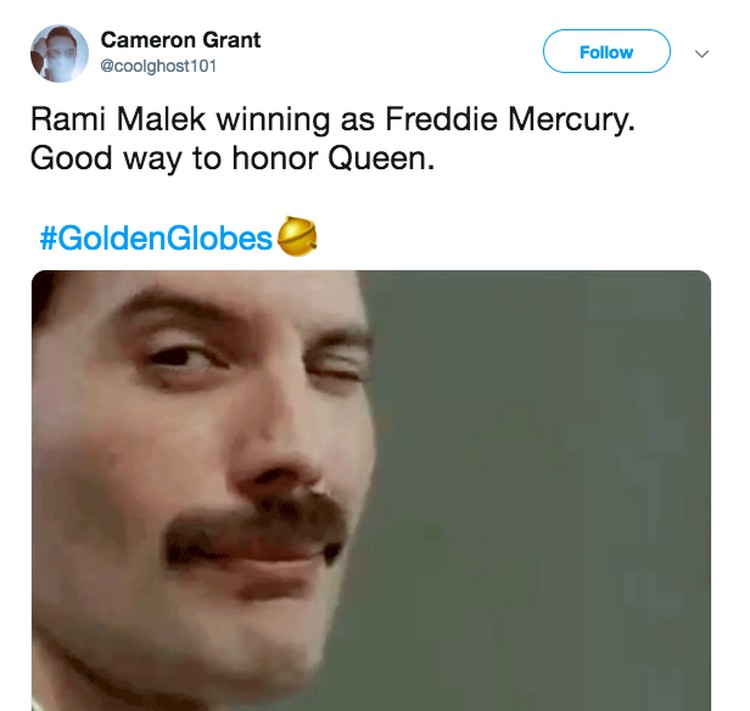Click the word winning in tweet text
The image size is (750, 711).
click(273, 120)
